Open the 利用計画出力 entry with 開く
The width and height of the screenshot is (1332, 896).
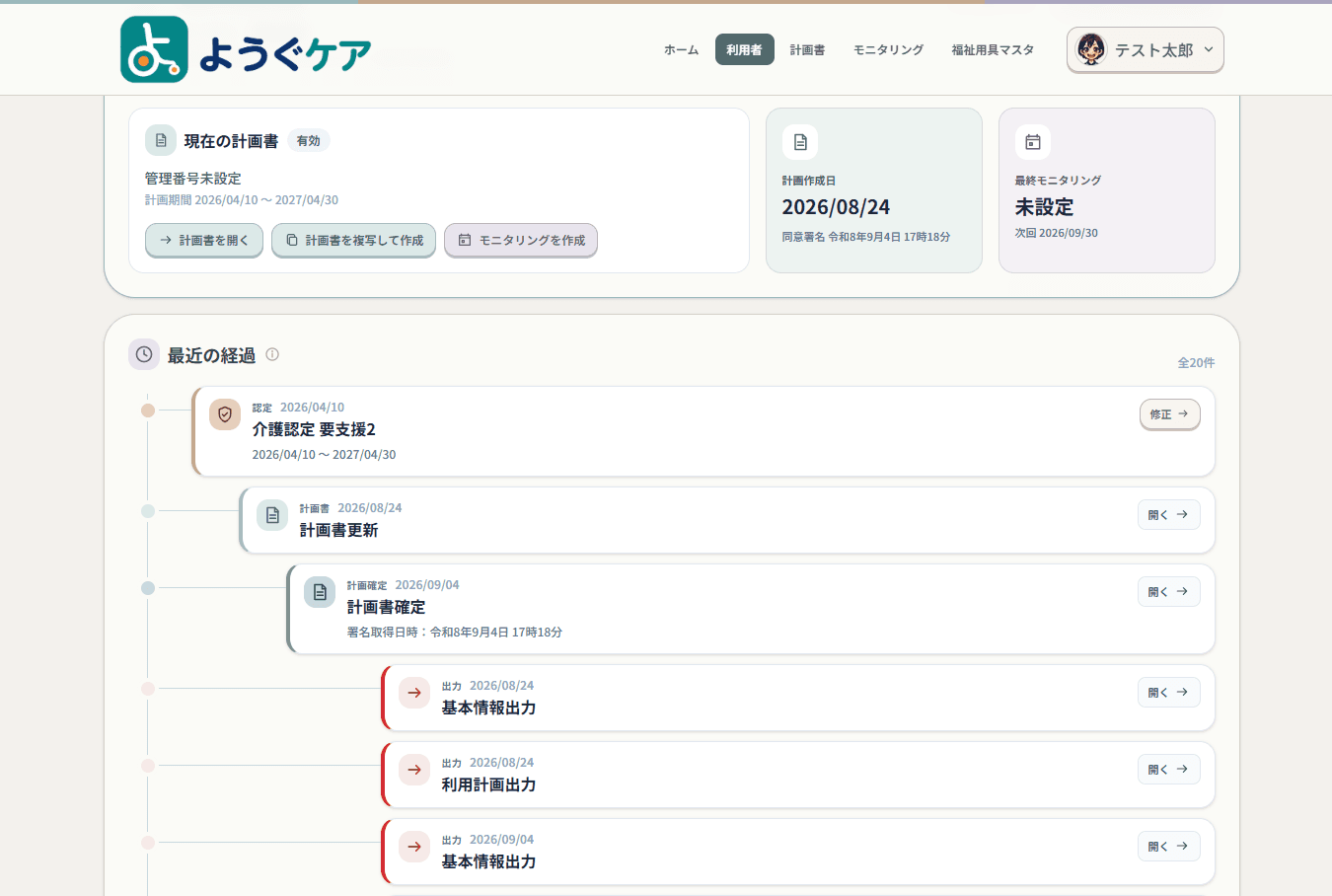(1169, 770)
